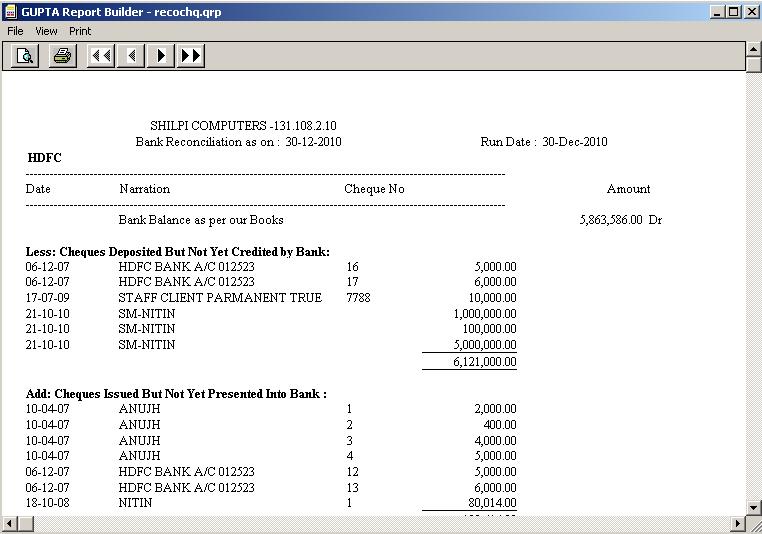Image resolution: width=762 pixels, height=534 pixels.
Task: Click the horizontal scrollbar right arrow
Action: tap(738, 524)
